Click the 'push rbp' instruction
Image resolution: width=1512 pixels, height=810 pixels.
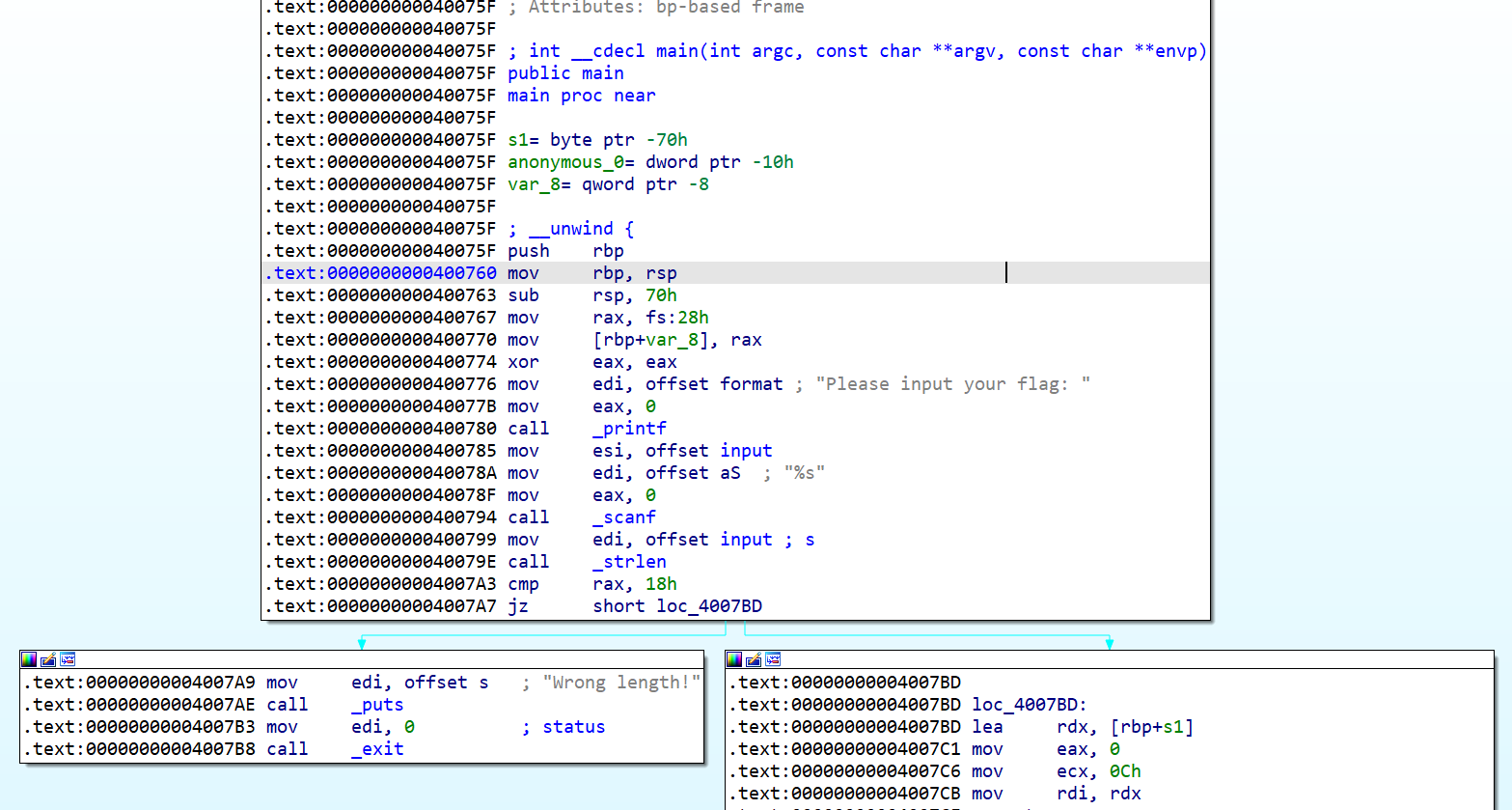(566, 251)
